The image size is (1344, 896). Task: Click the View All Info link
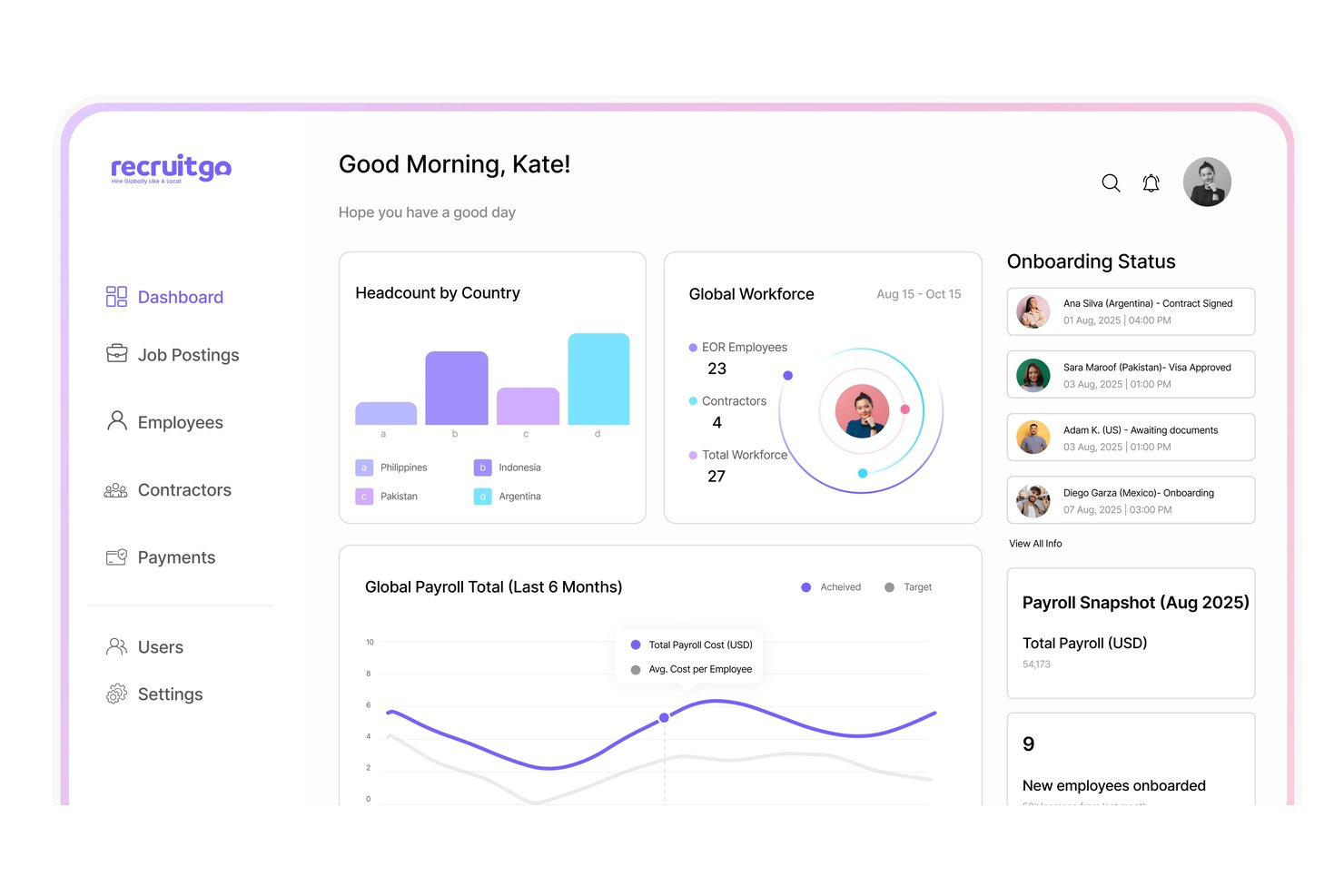click(x=1035, y=544)
